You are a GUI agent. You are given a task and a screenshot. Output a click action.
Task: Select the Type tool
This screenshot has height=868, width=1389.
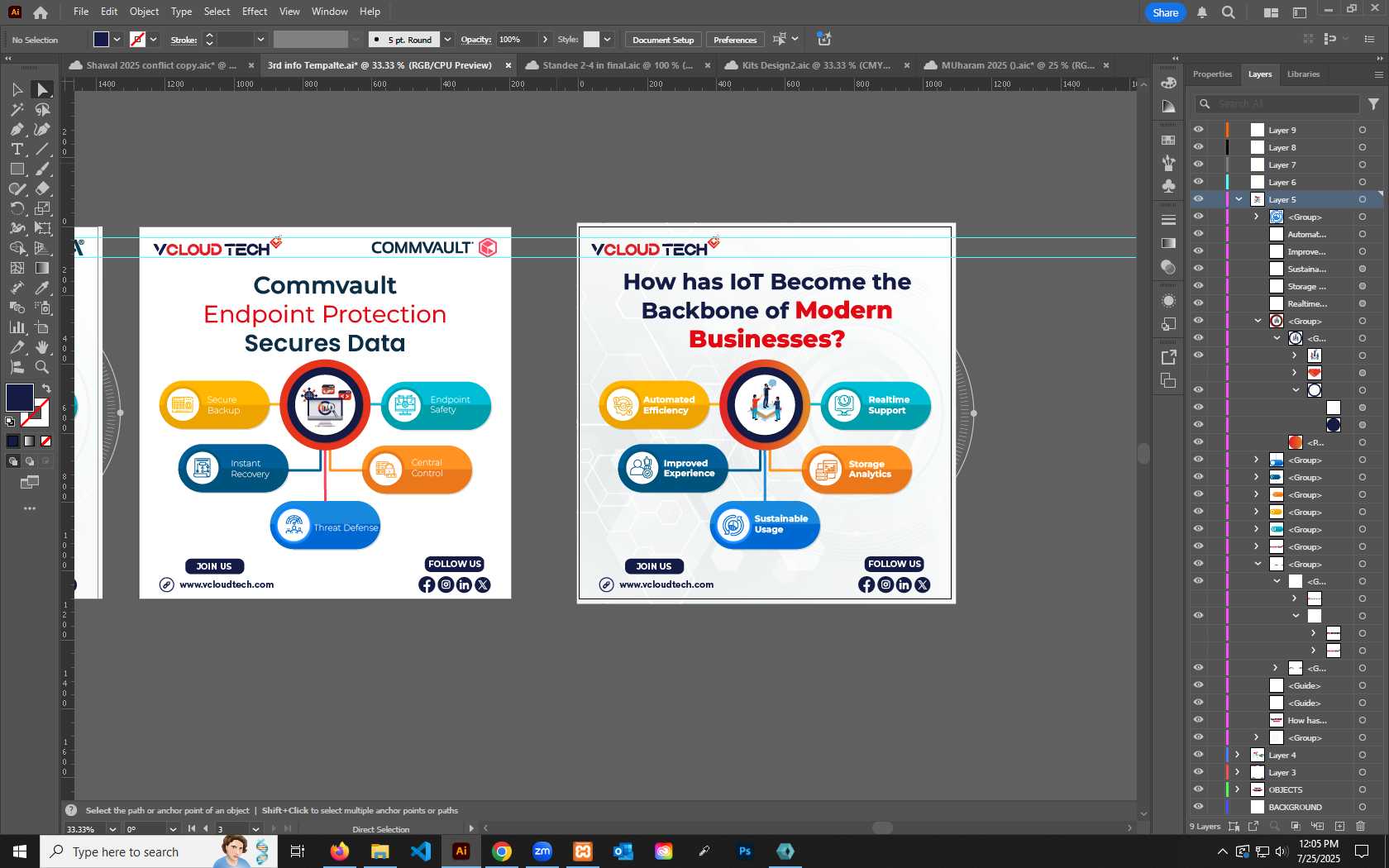(x=17, y=149)
